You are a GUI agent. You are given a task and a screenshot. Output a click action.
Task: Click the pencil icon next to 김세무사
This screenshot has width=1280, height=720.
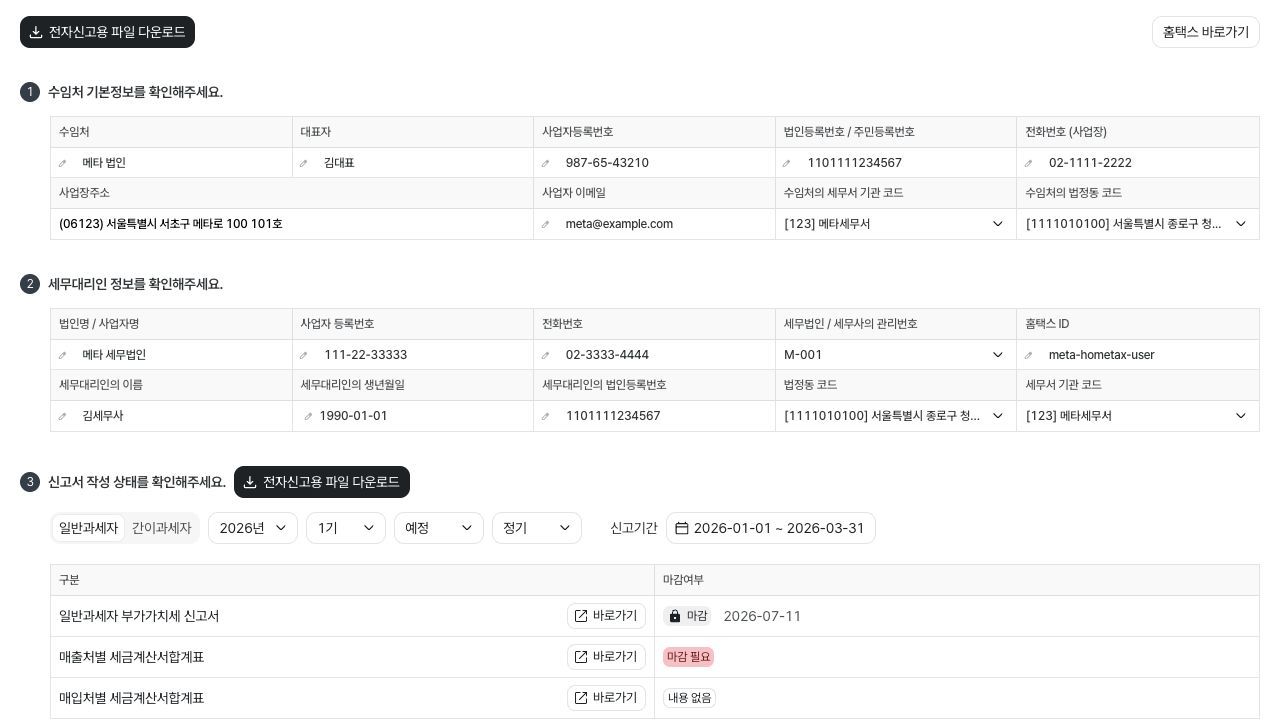[x=63, y=416]
